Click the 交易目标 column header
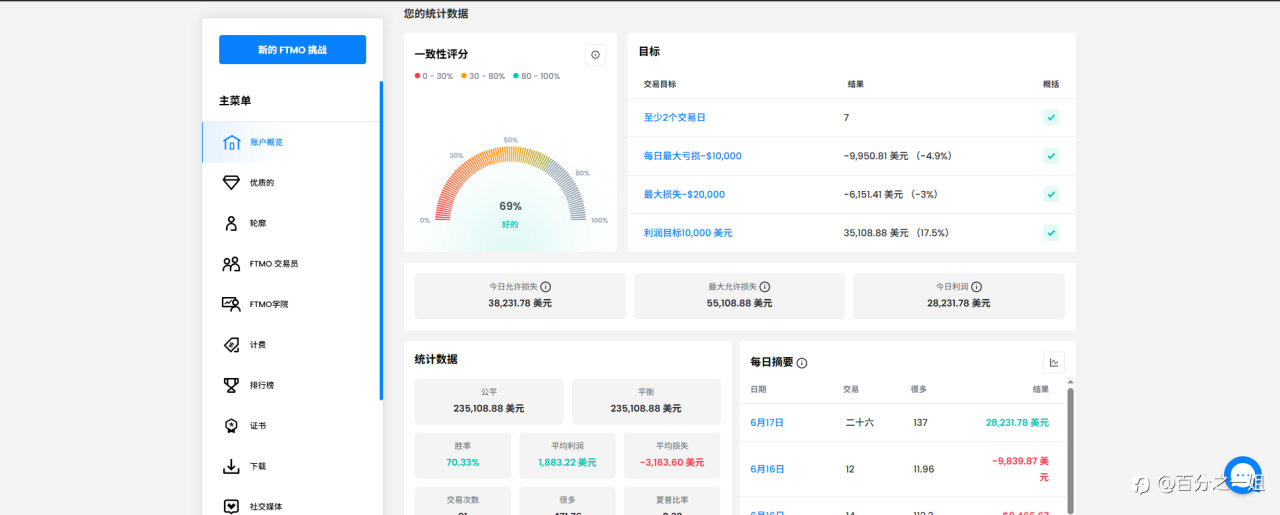This screenshot has height=515, width=1280. pyautogui.click(x=660, y=85)
